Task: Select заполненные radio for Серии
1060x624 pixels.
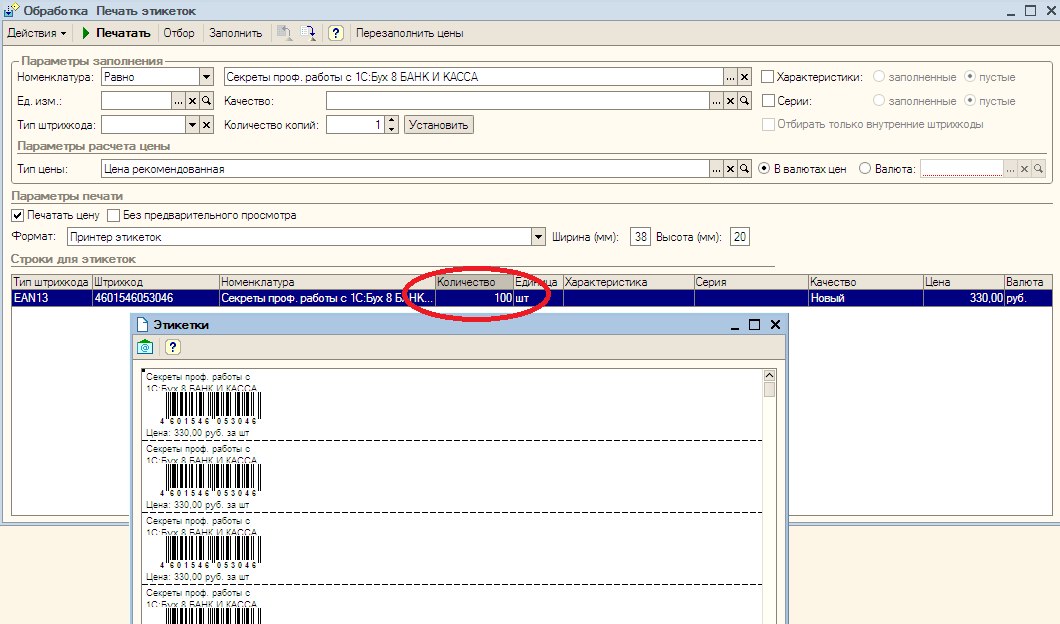Action: pos(879,100)
